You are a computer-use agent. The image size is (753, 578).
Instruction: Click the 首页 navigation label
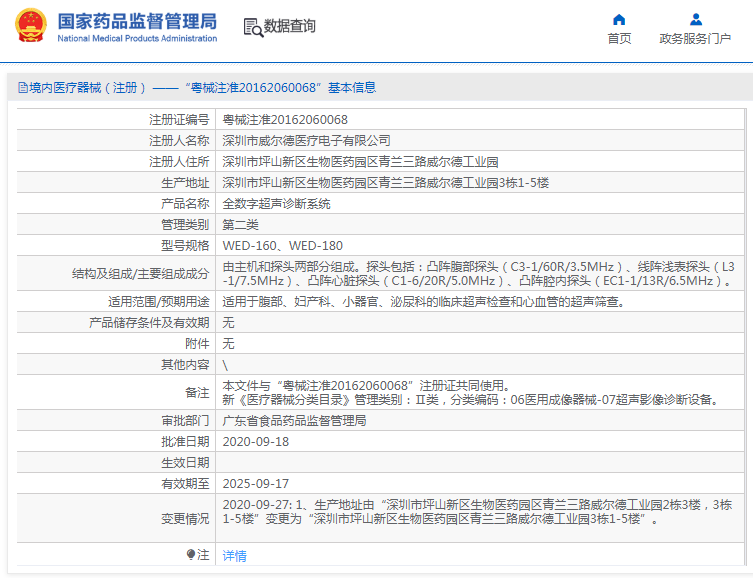pos(619,38)
